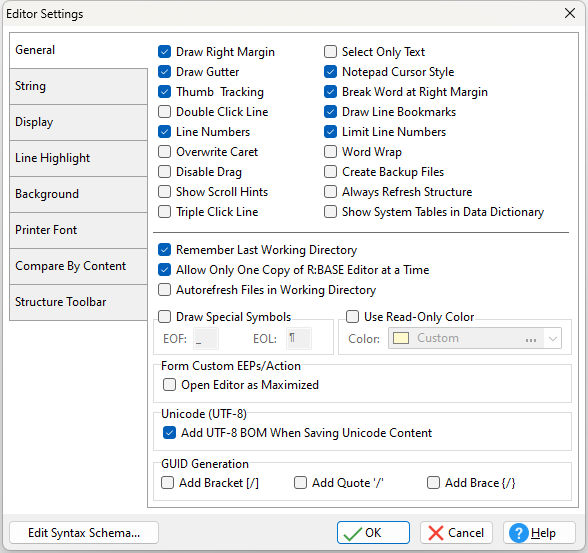
Task: Enable Draw Special Symbols checkbox
Action: [164, 317]
